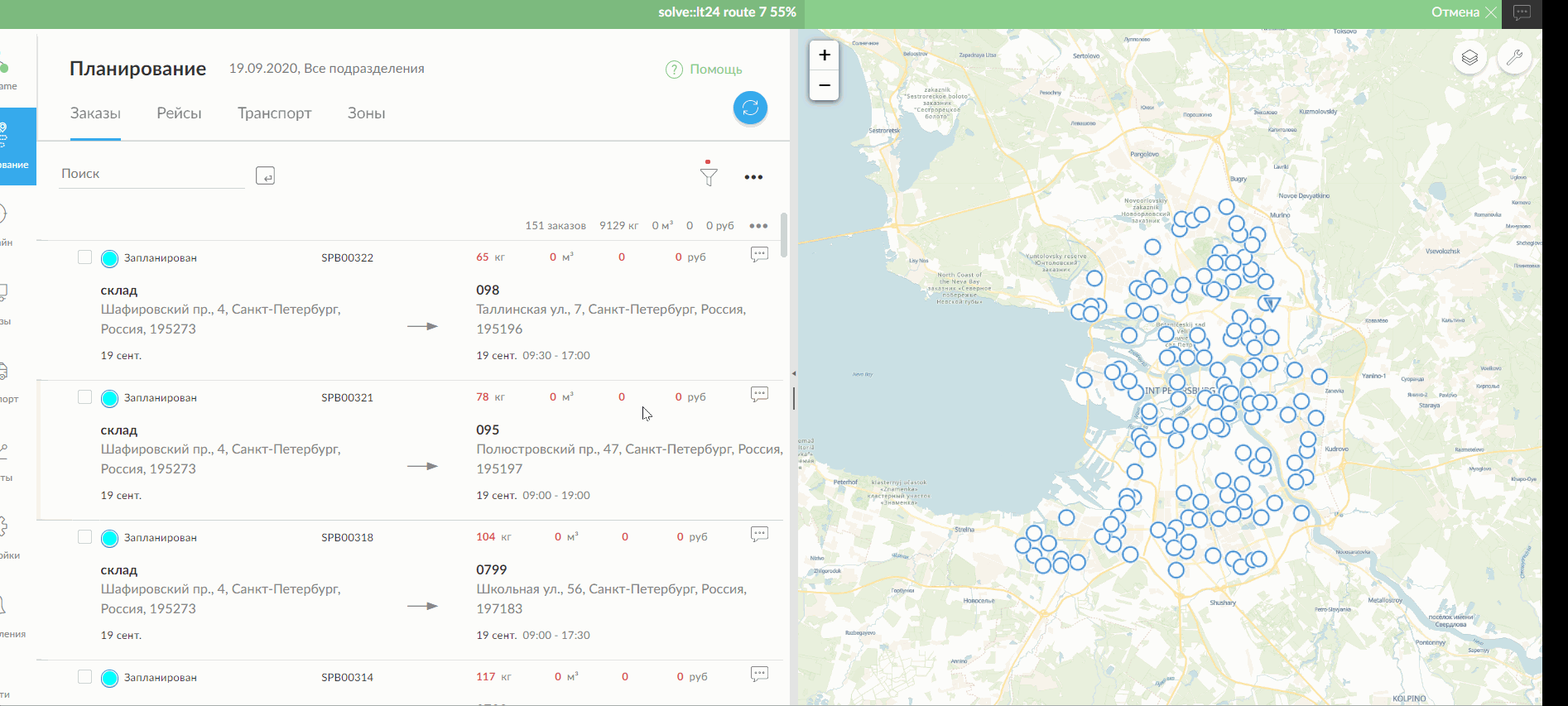Open comments for order SPB00318
The height and width of the screenshot is (706, 1568).
(759, 535)
